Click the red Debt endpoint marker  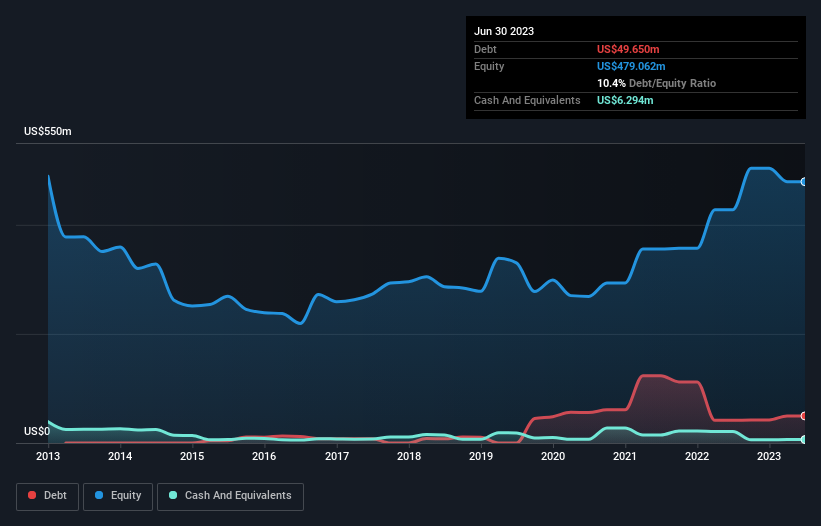click(804, 416)
